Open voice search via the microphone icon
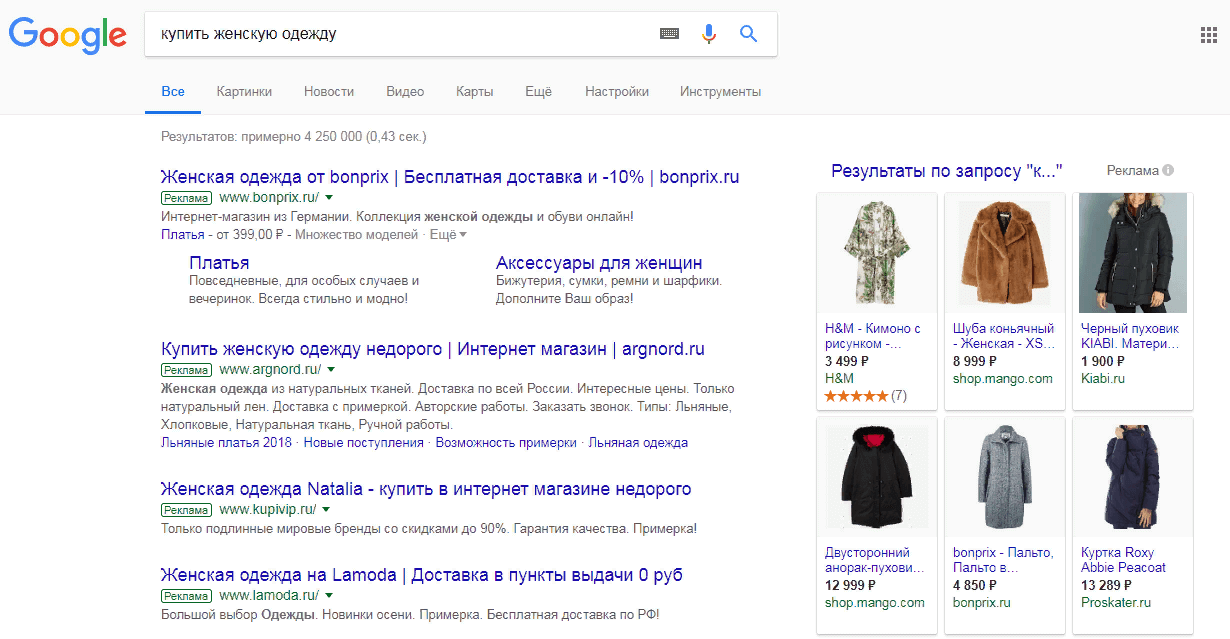Screen dimensions: 1230x639 click(709, 33)
